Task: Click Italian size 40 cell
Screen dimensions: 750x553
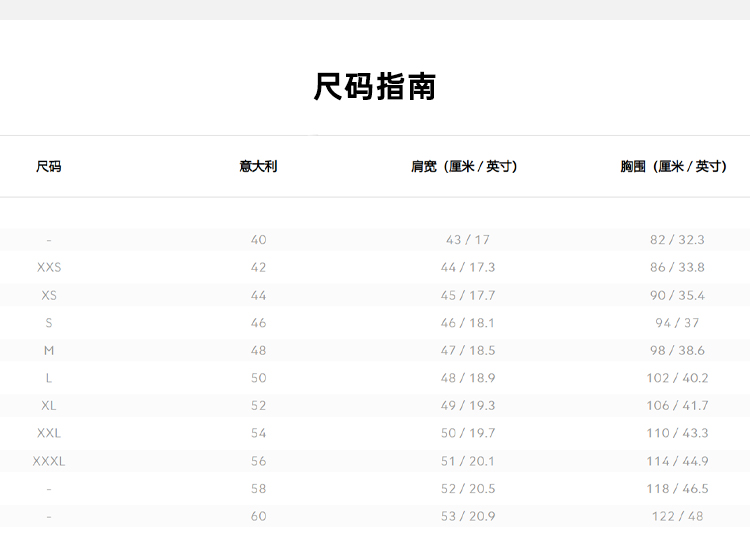Action: tap(258, 240)
